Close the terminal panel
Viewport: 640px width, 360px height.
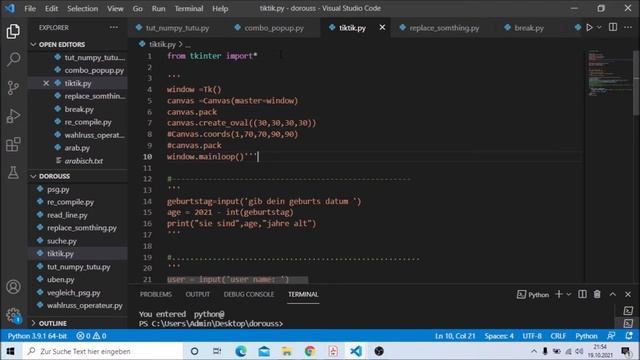point(628,294)
